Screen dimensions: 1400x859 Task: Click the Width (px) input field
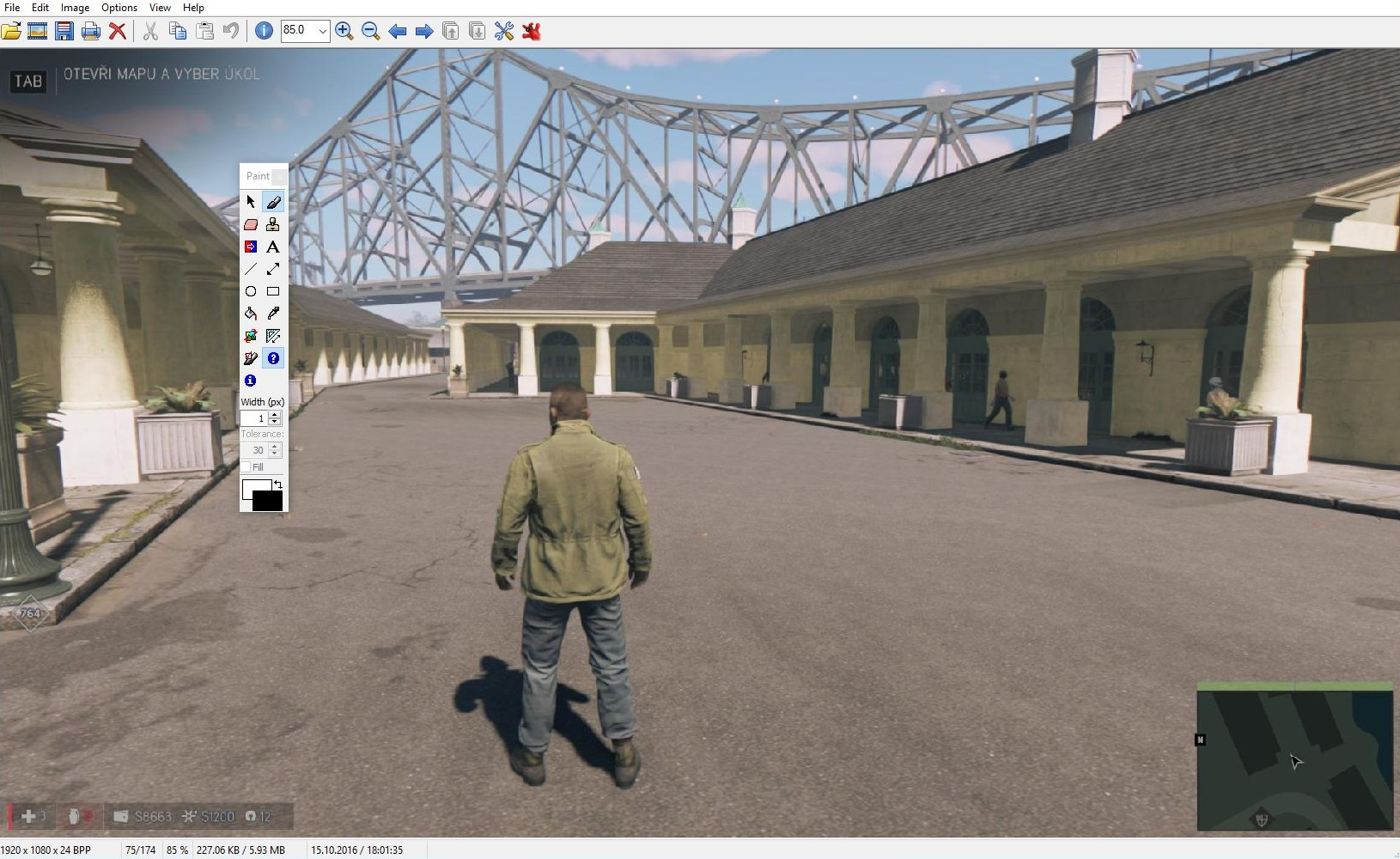254,418
